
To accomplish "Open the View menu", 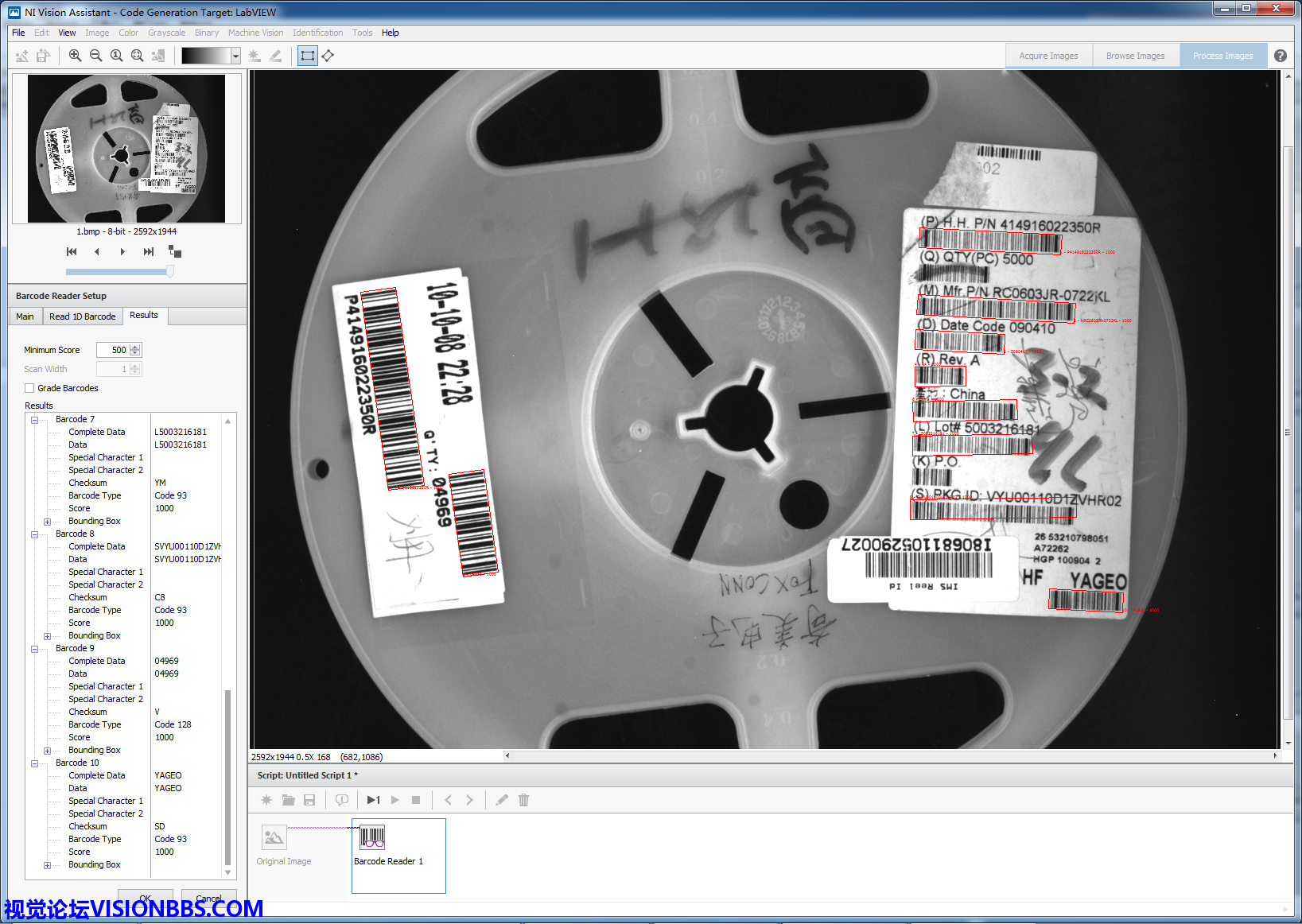I will click(67, 33).
